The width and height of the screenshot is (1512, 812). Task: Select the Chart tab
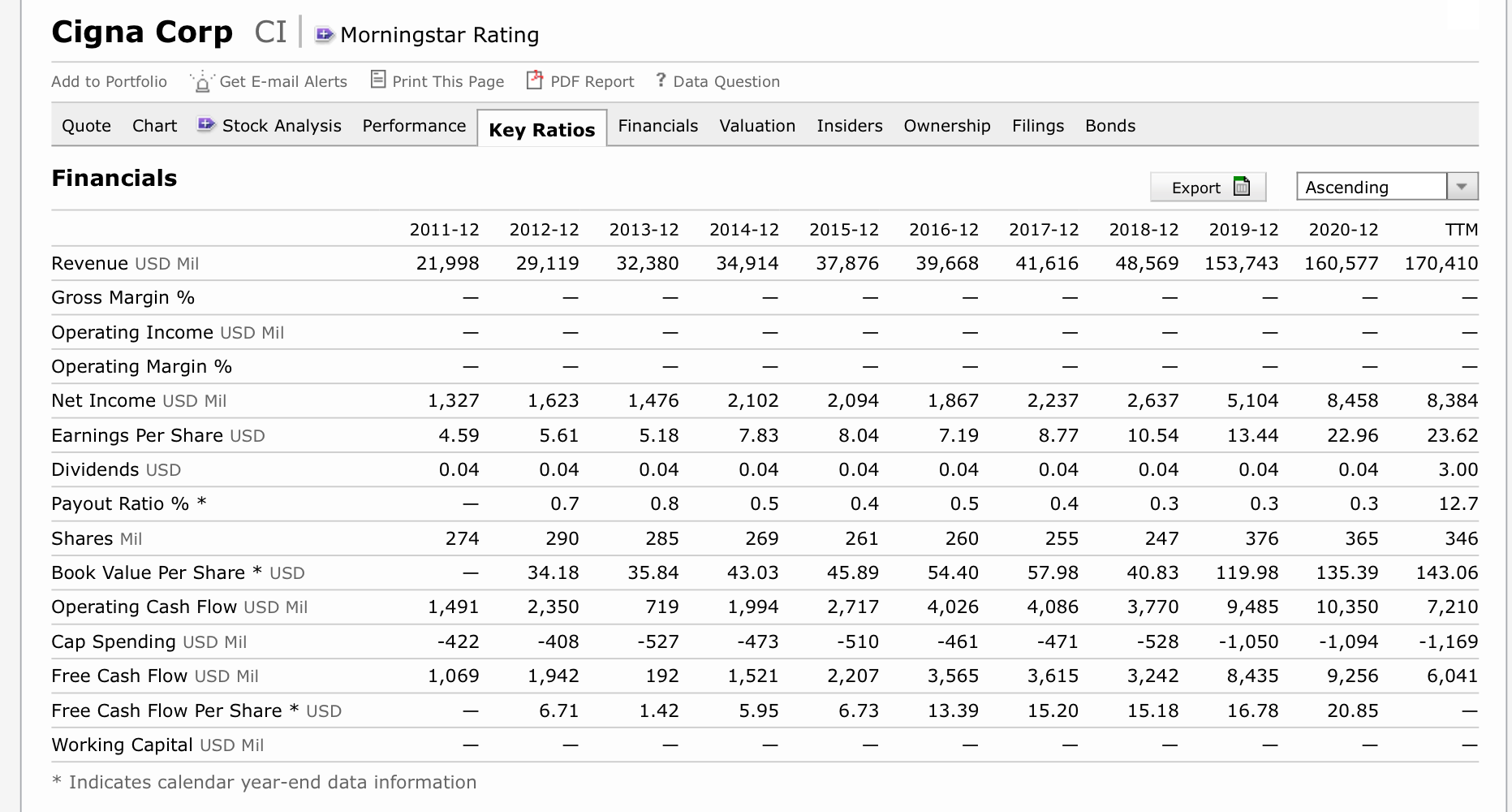pos(154,126)
